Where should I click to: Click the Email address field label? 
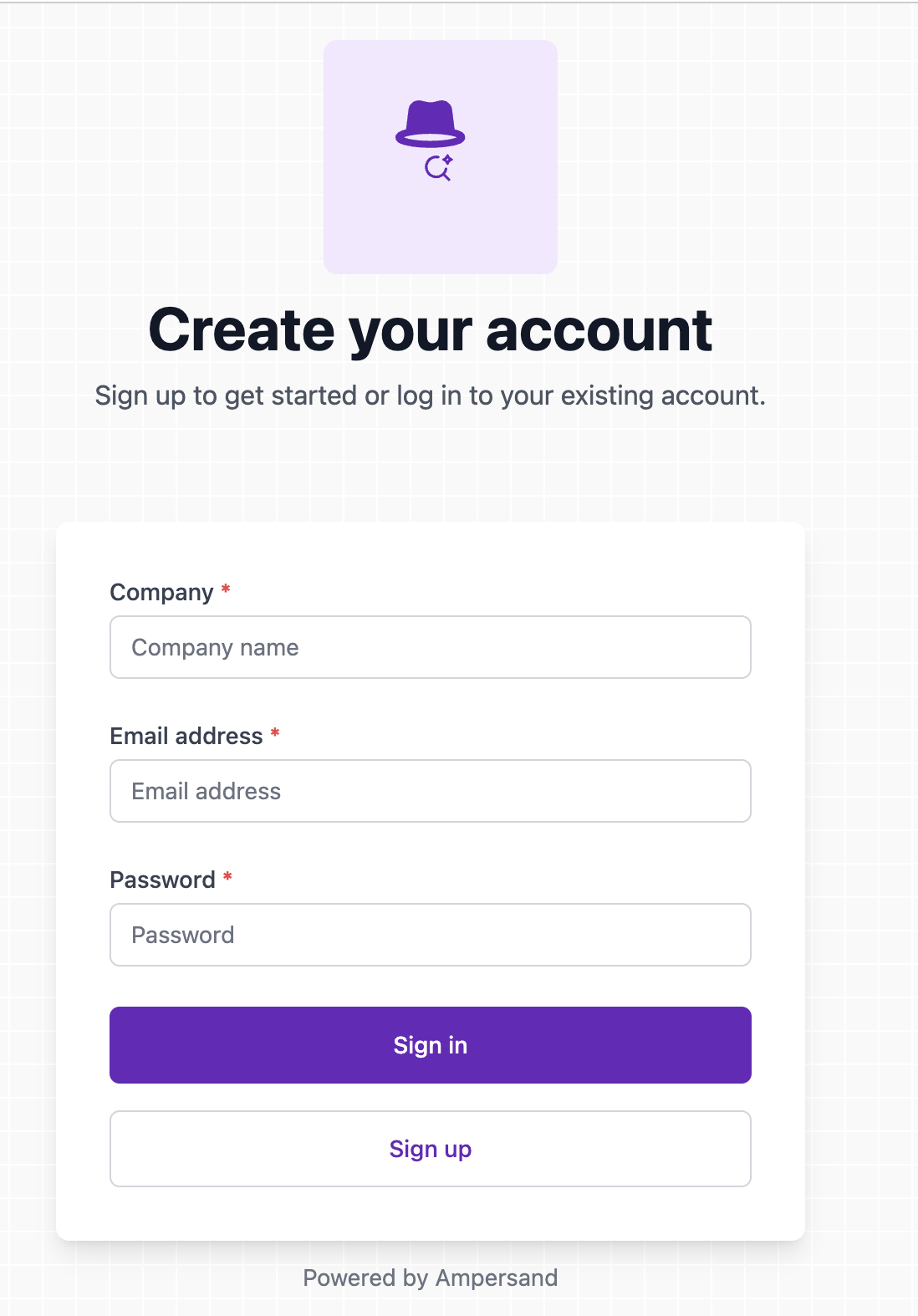[x=186, y=736]
